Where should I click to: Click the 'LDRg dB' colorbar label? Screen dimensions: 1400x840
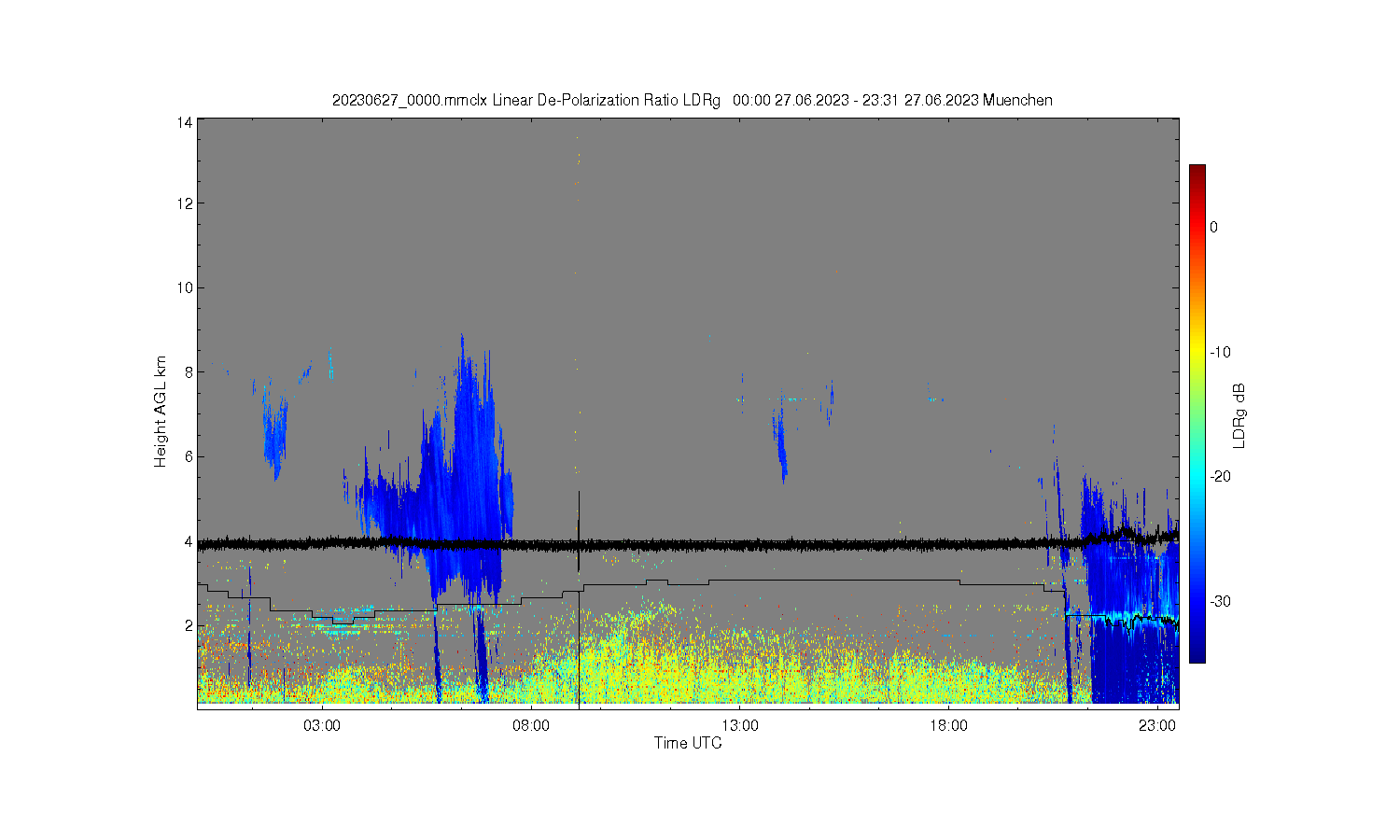coord(1239,416)
